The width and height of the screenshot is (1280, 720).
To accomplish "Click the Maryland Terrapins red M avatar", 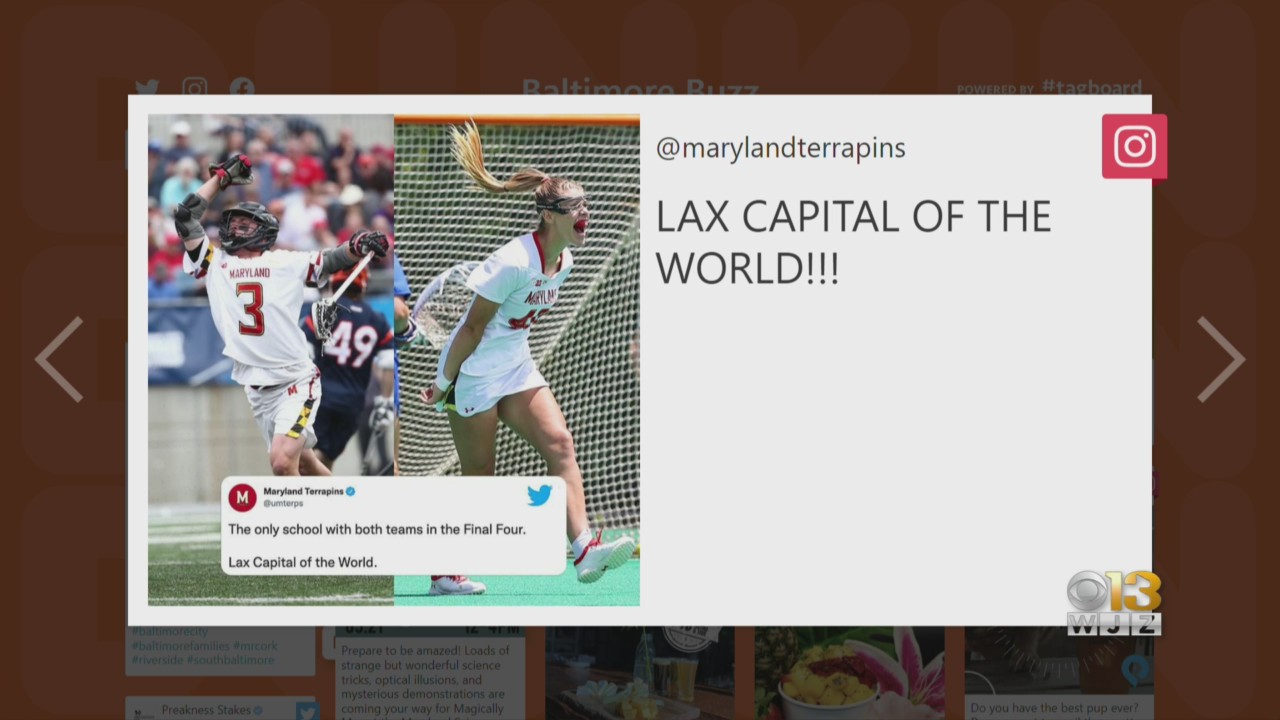I will point(242,497).
